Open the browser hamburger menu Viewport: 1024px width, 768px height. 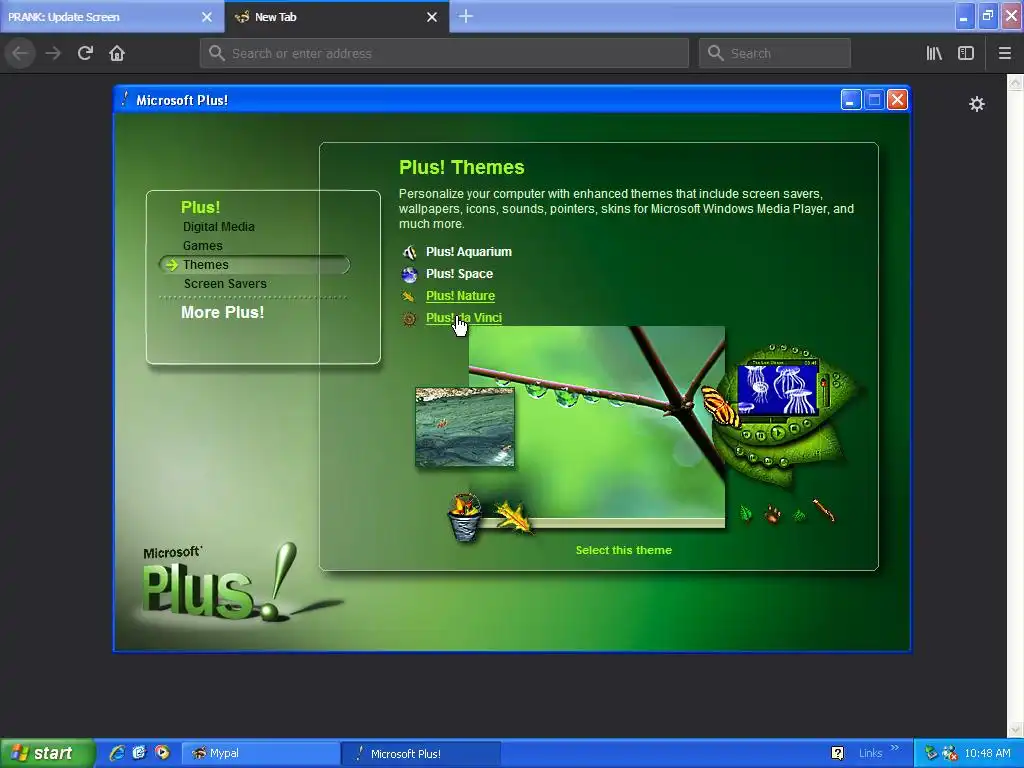pos(1004,53)
